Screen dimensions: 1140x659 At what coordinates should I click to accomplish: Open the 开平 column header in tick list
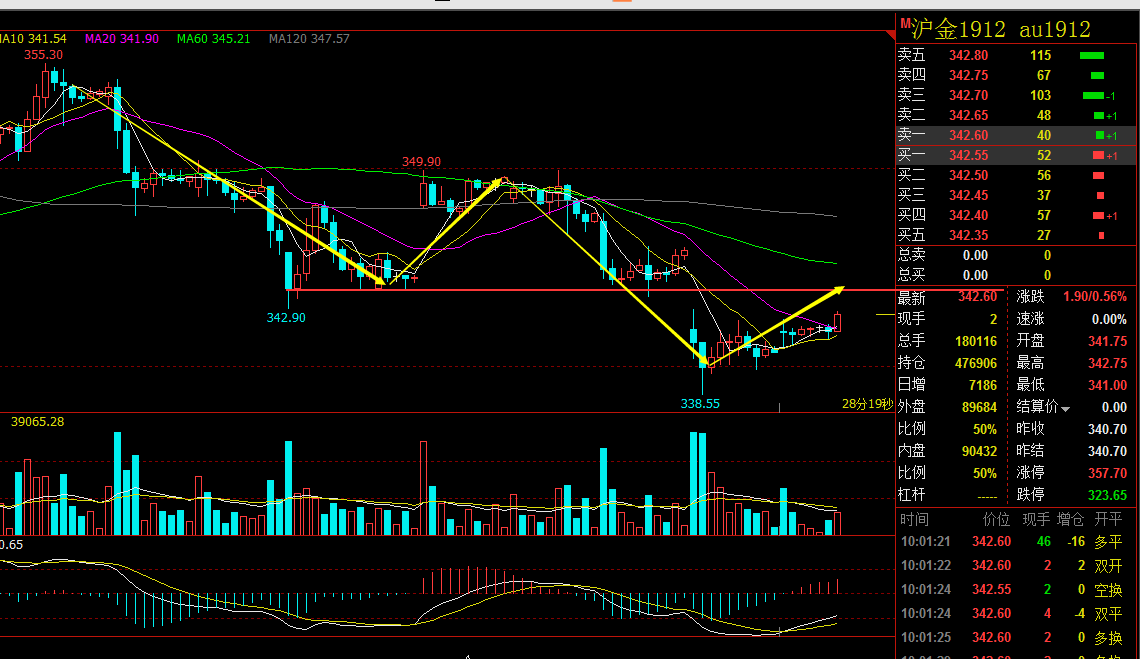[x=1108, y=519]
